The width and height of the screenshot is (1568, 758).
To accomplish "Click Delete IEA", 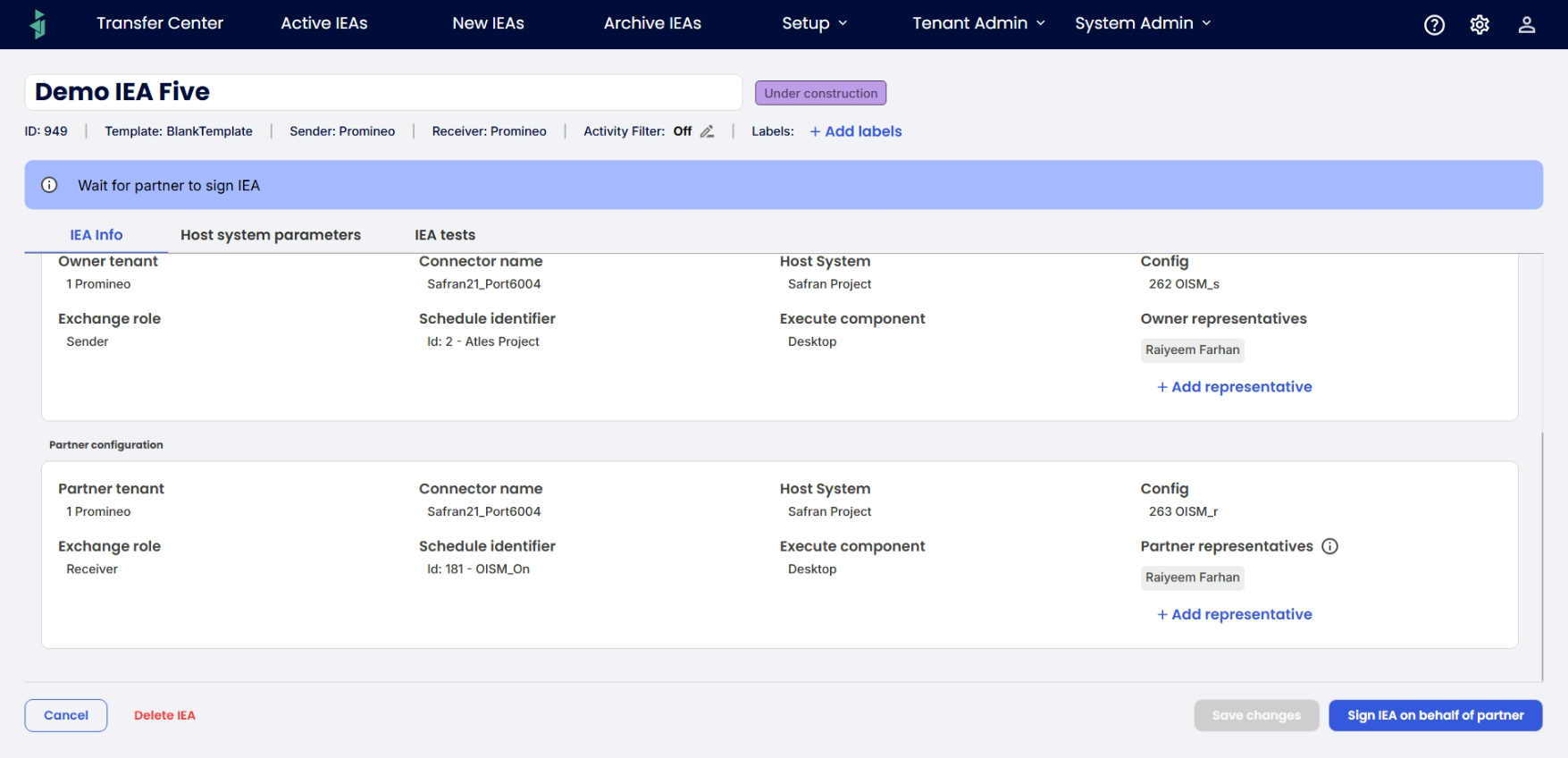I will point(164,715).
